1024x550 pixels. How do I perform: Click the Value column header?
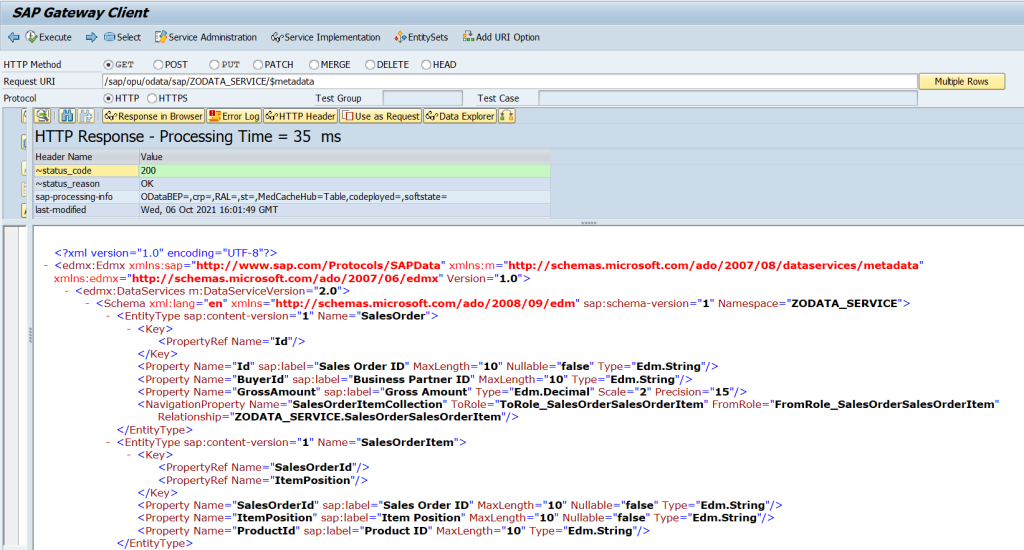point(344,157)
